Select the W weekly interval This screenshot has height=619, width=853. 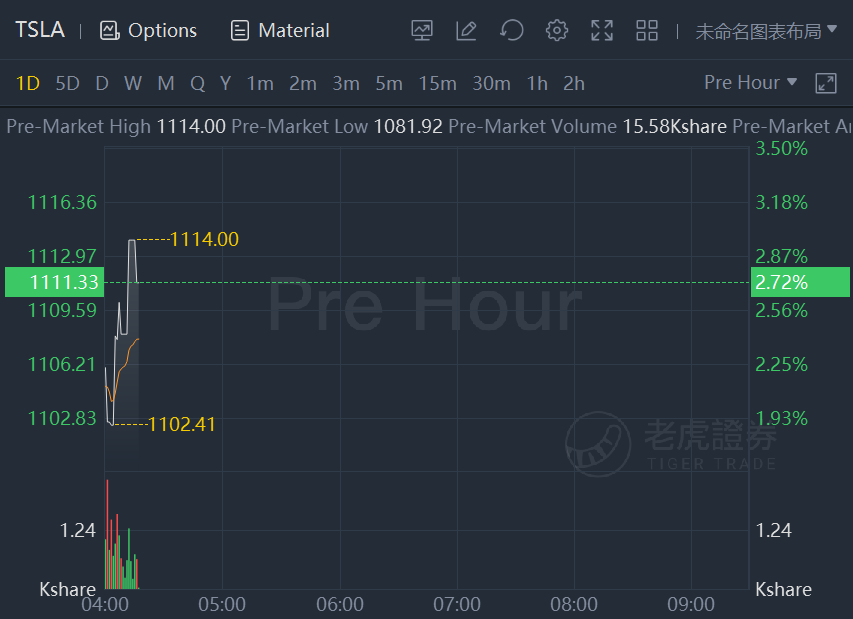[133, 84]
